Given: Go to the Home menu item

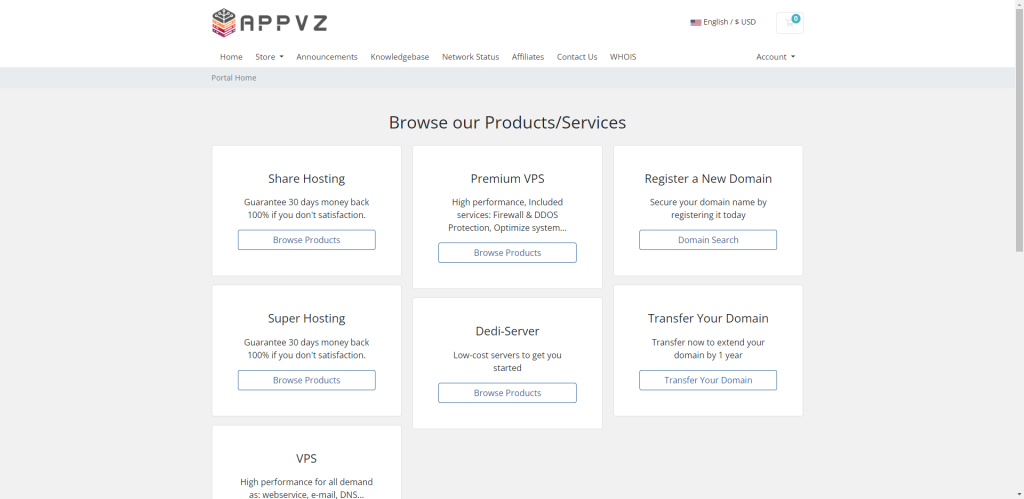Looking at the screenshot, I should pos(231,57).
